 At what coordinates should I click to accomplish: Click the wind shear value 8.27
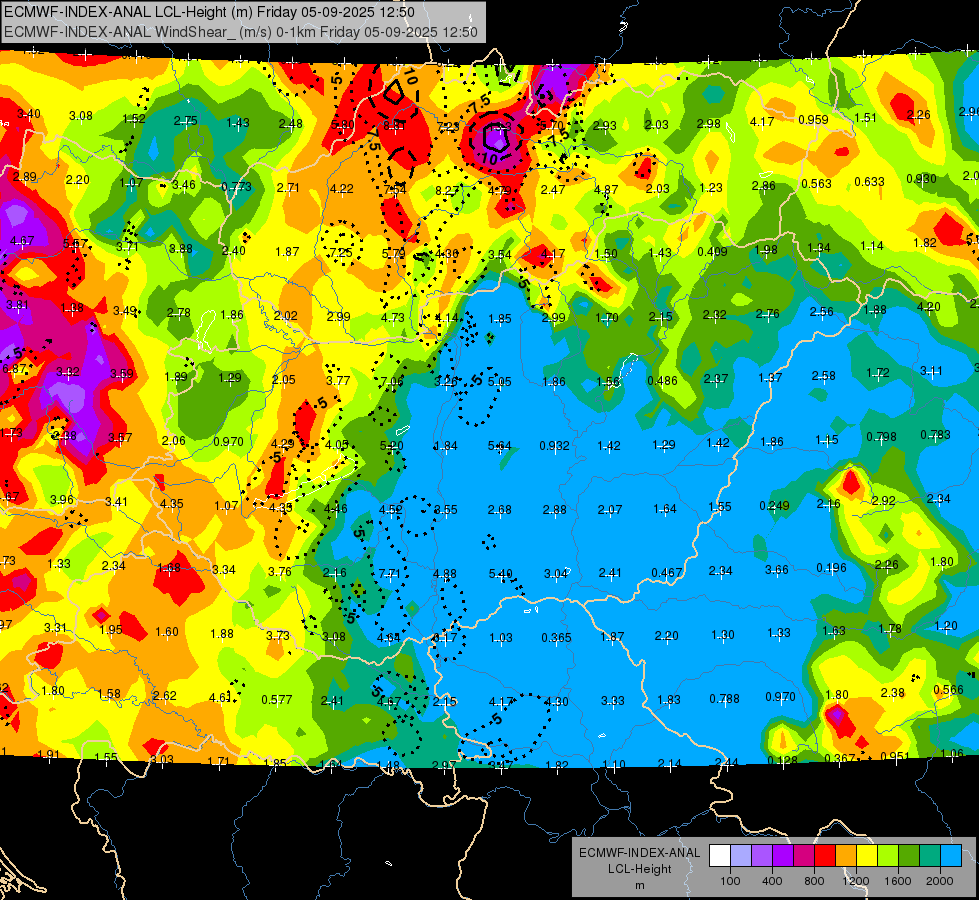point(447,190)
